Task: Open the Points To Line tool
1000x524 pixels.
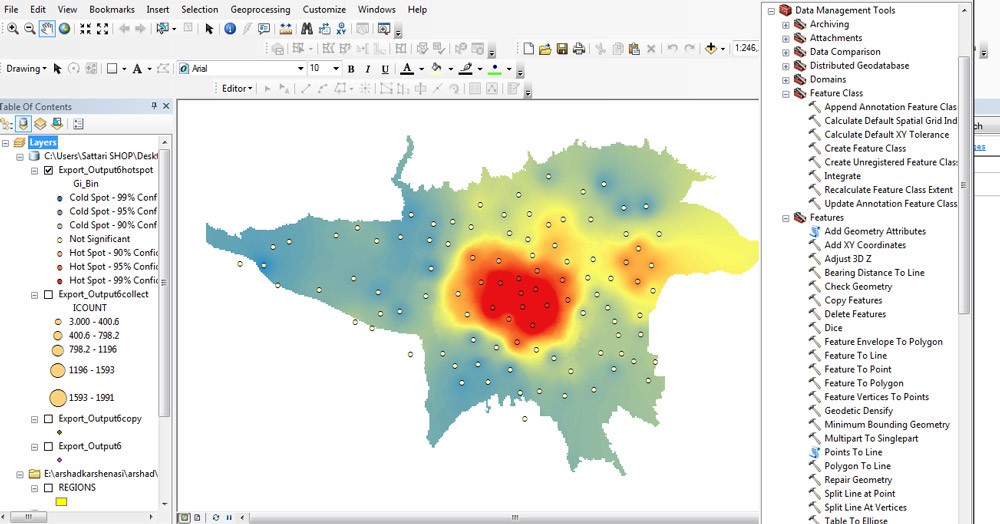Action: (852, 452)
